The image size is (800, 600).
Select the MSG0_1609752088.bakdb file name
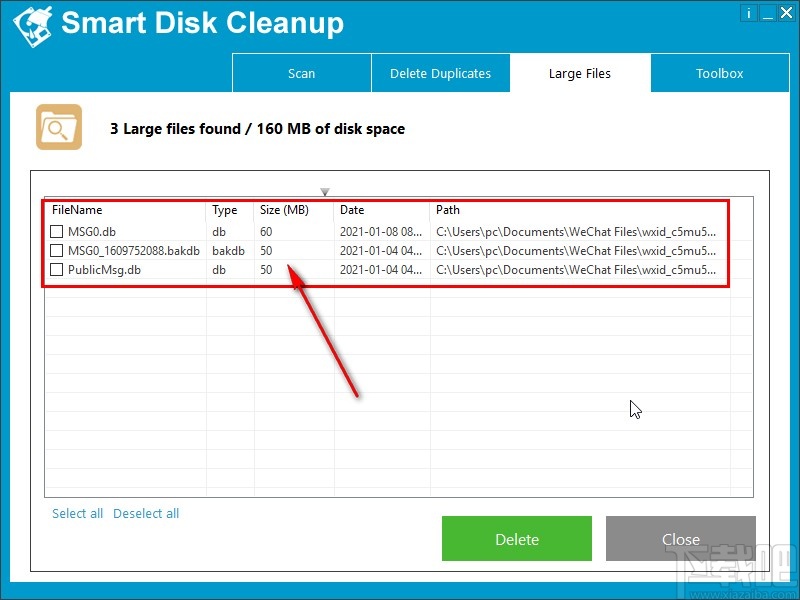pyautogui.click(x=134, y=251)
